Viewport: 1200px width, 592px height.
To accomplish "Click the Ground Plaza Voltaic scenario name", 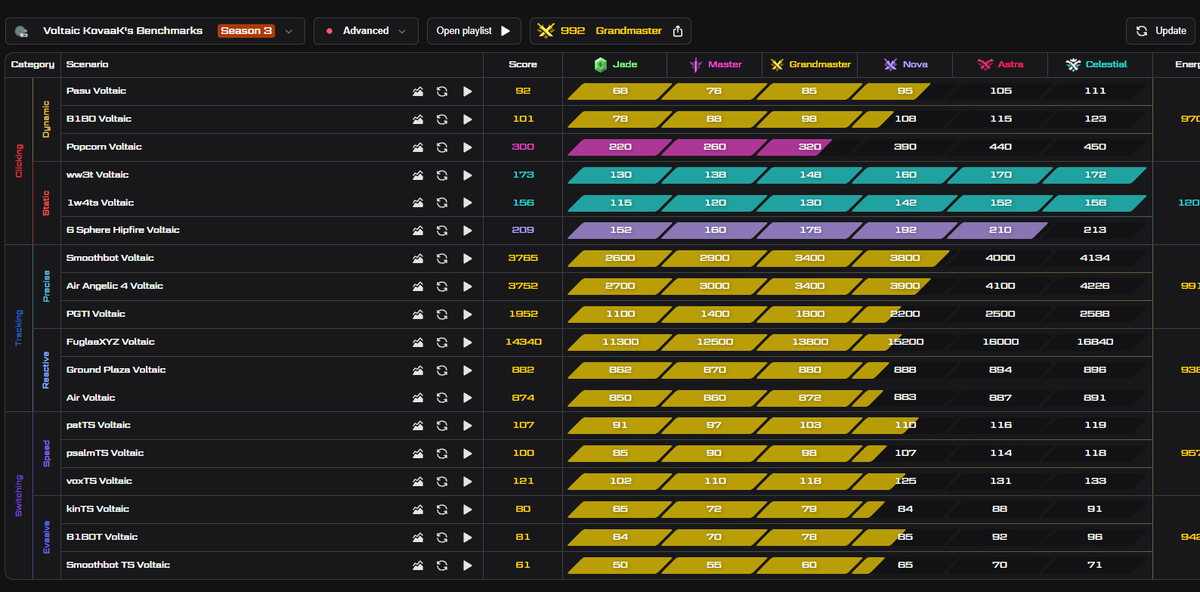I will (x=116, y=370).
